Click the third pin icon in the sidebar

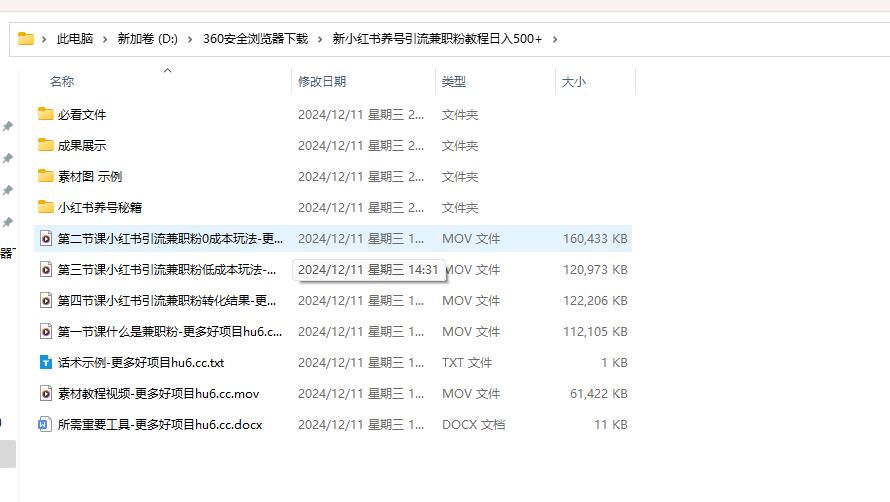pyautogui.click(x=8, y=190)
